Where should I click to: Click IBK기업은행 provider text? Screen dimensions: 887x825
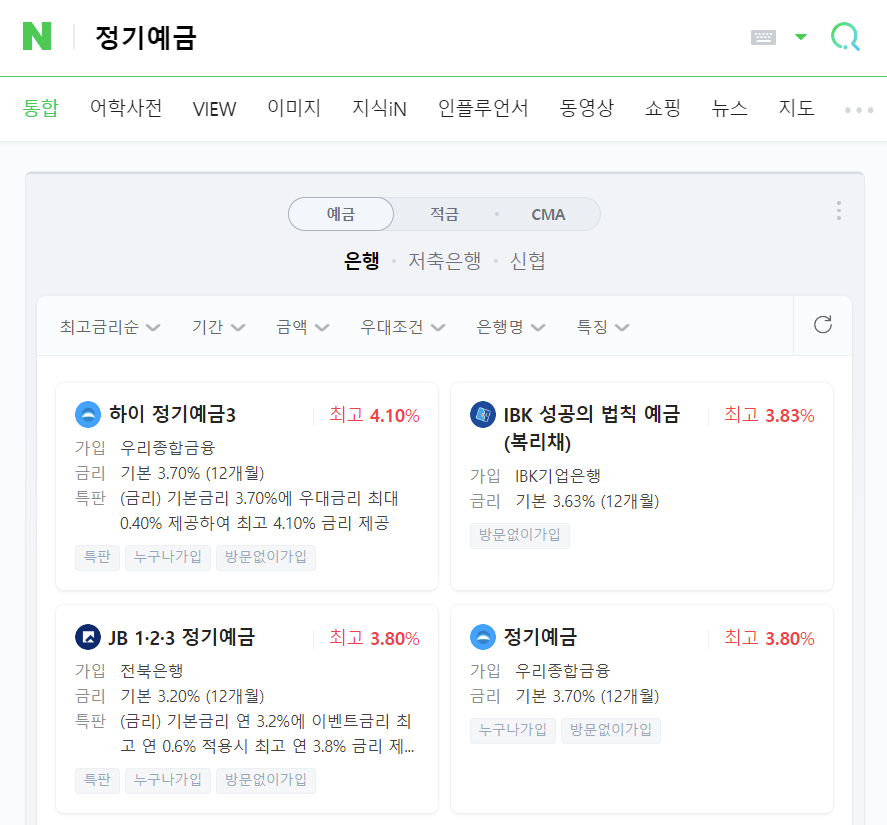click(558, 476)
